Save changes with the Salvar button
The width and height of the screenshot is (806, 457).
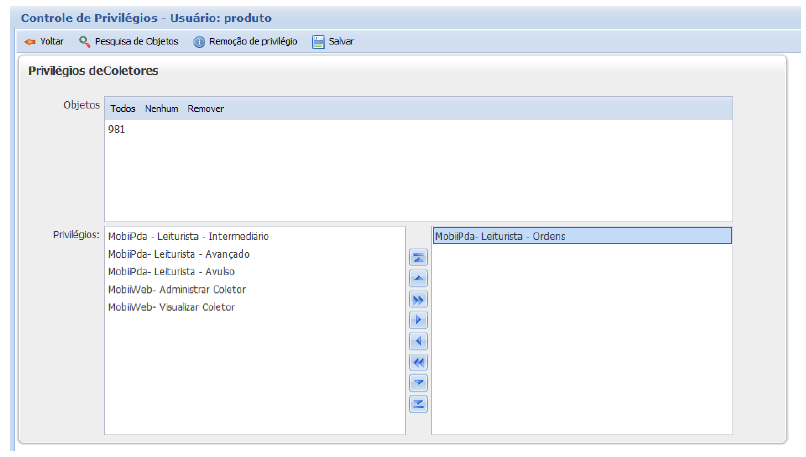coord(334,42)
